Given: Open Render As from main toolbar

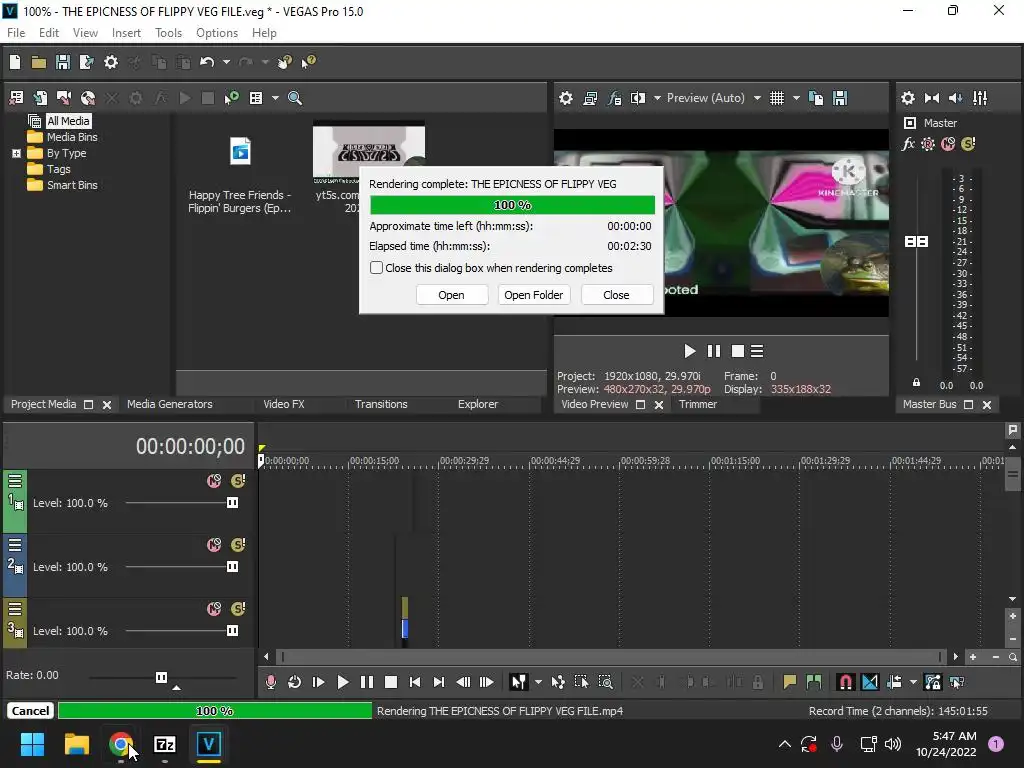Looking at the screenshot, I should coord(86,62).
